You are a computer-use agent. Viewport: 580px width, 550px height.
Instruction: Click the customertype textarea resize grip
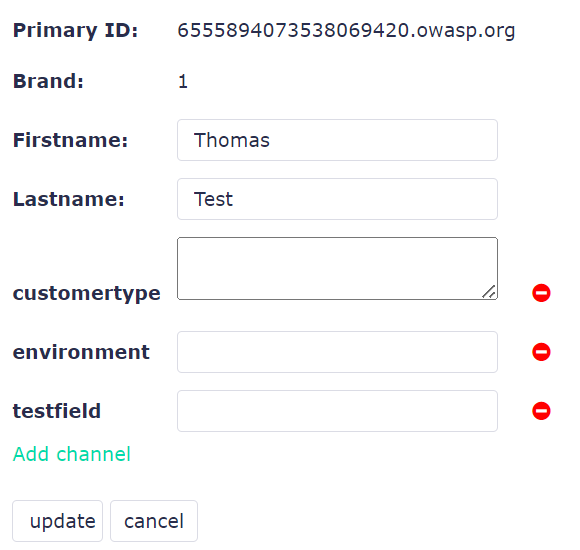click(x=489, y=291)
